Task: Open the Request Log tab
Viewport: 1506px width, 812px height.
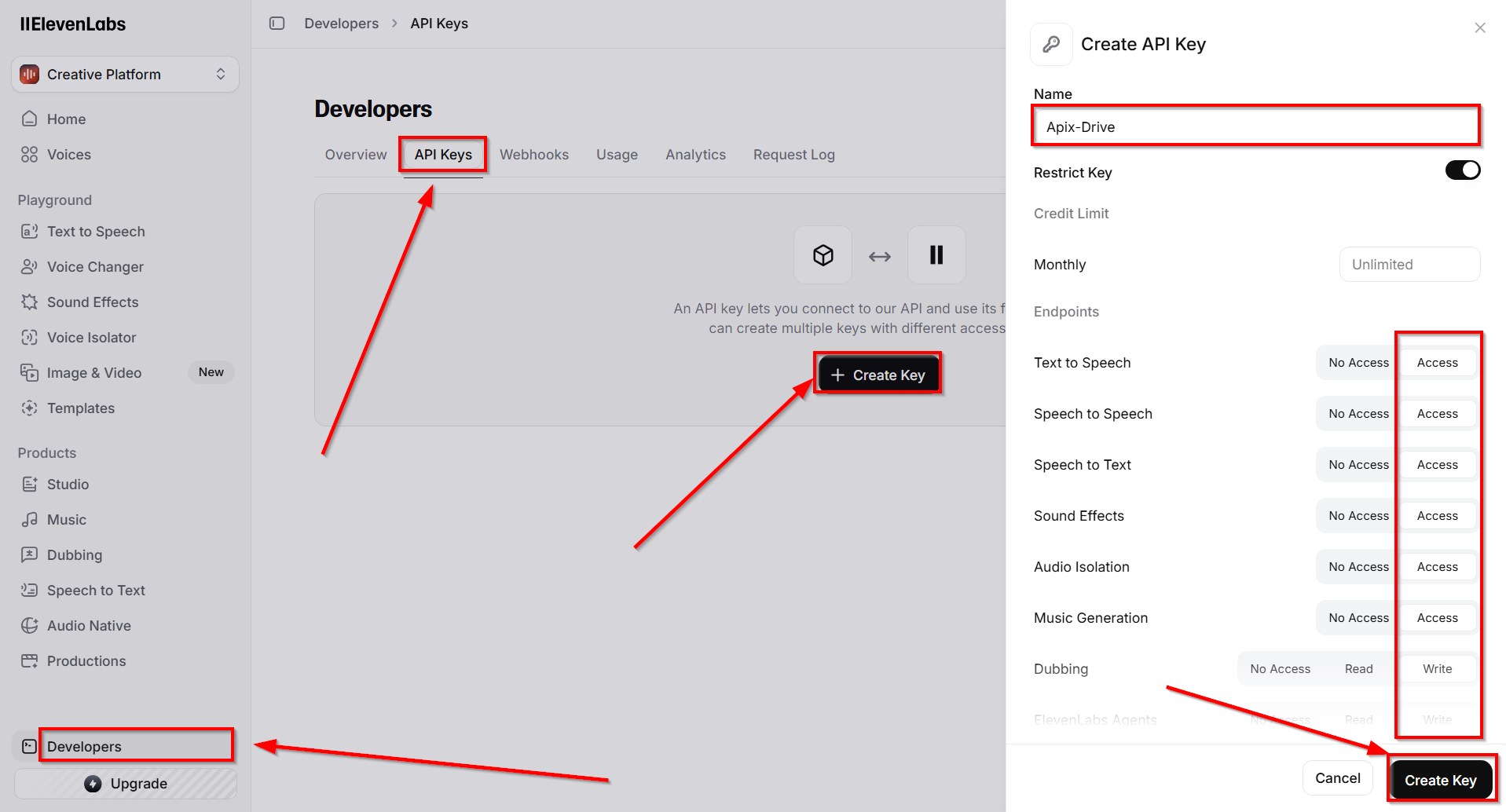Action: (x=793, y=155)
